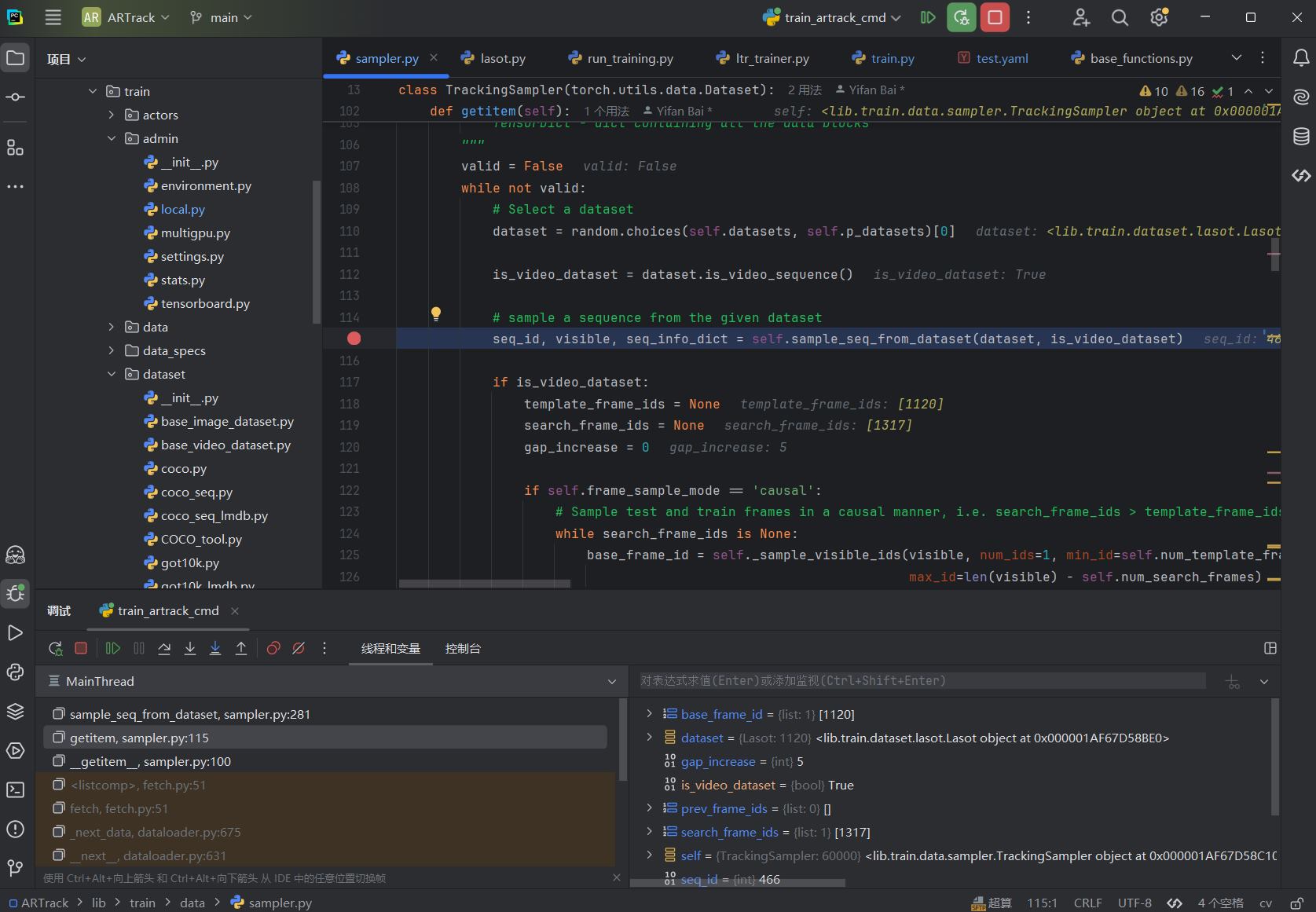View breakpoints red circles icon
The width and height of the screenshot is (1316, 912).
(273, 648)
